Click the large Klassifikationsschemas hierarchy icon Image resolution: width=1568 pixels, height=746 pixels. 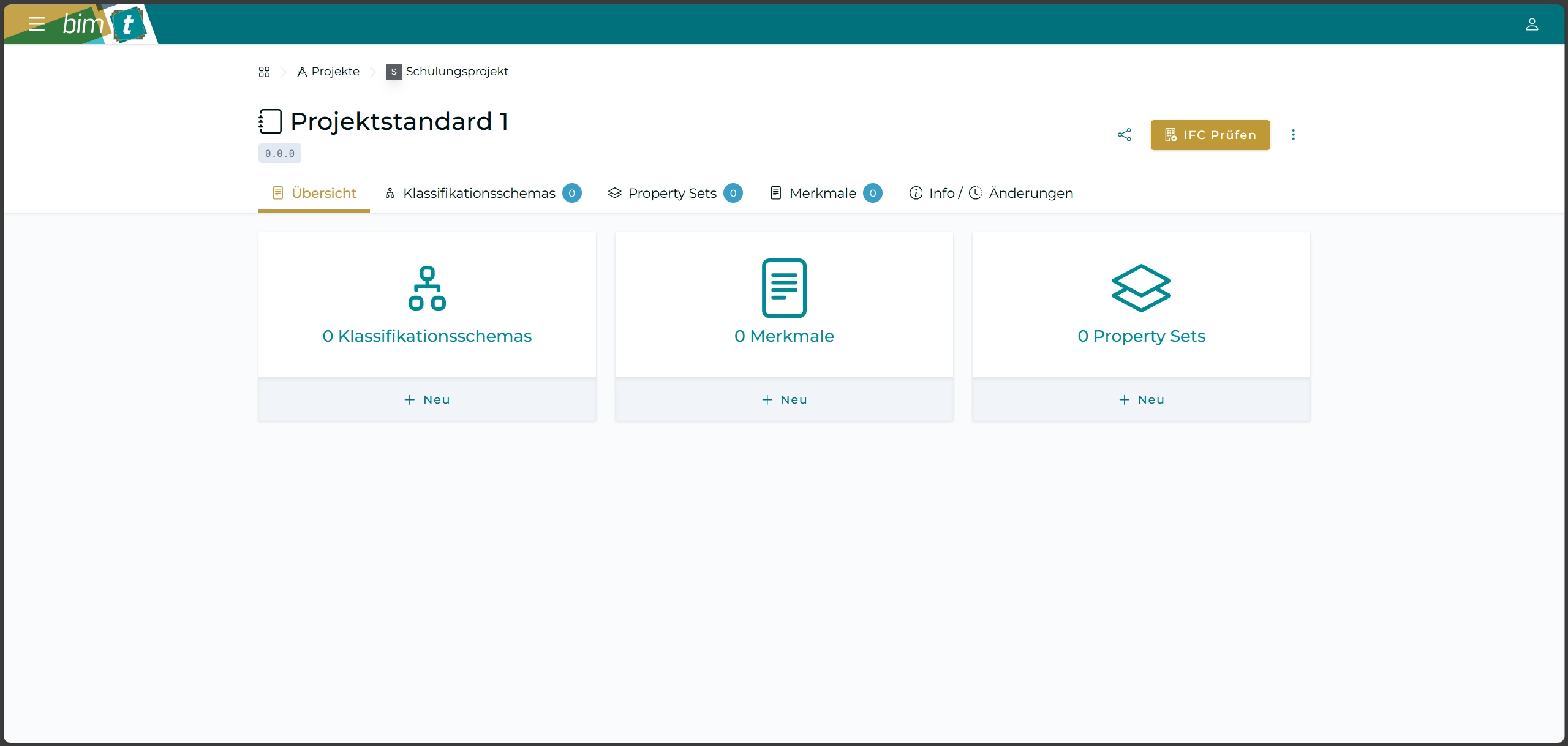click(x=427, y=288)
